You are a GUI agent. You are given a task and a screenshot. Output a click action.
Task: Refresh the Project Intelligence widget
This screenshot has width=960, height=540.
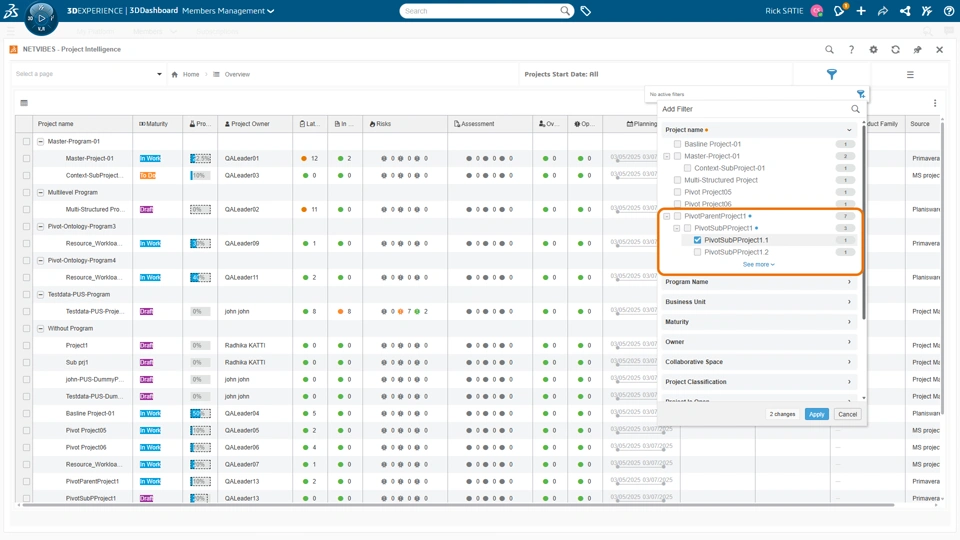(895, 50)
